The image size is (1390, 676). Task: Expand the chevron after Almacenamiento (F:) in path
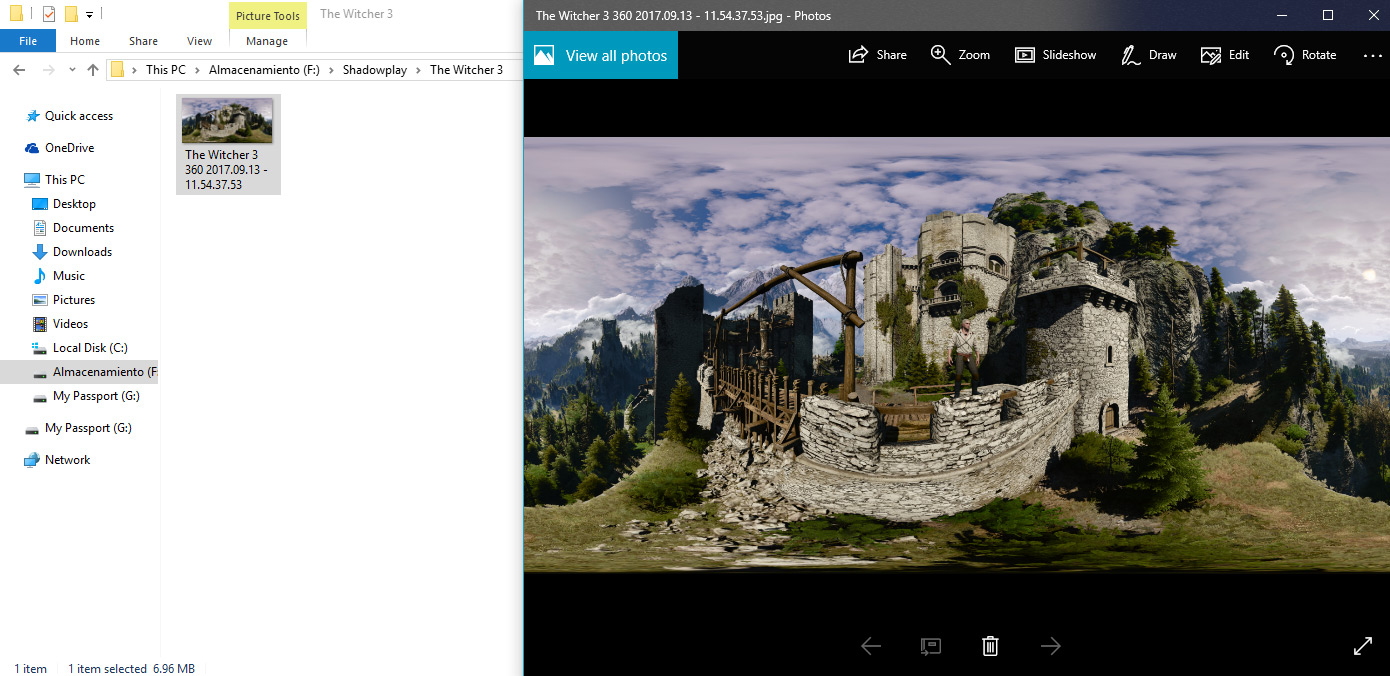pos(332,70)
